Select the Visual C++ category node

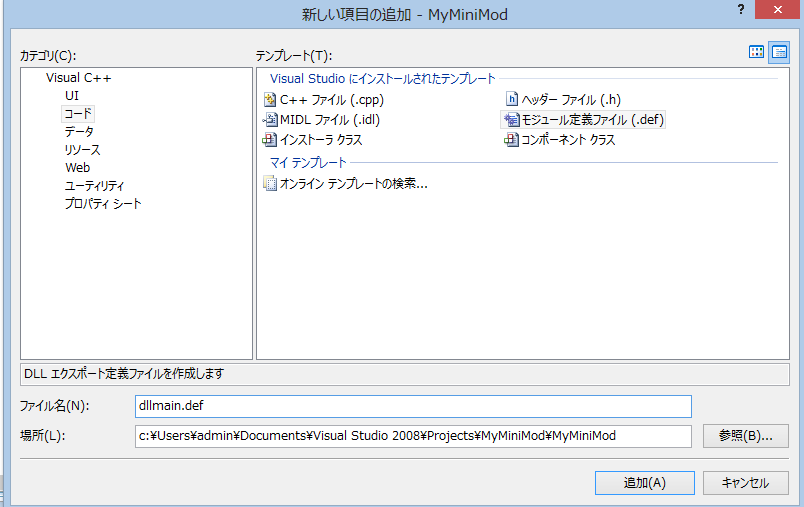click(78, 78)
